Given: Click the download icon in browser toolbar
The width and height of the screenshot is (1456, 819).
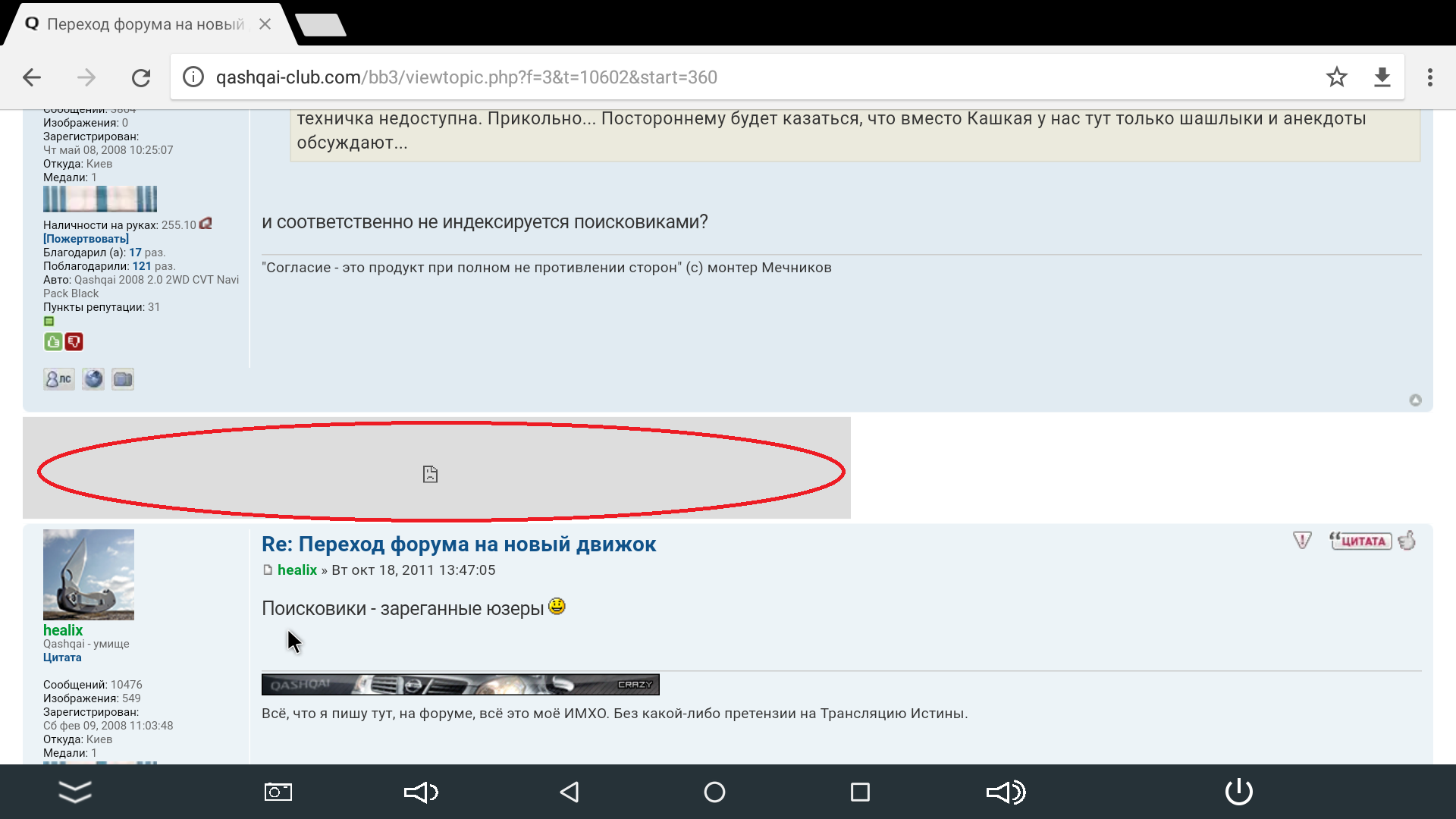Looking at the screenshot, I should 1382,77.
